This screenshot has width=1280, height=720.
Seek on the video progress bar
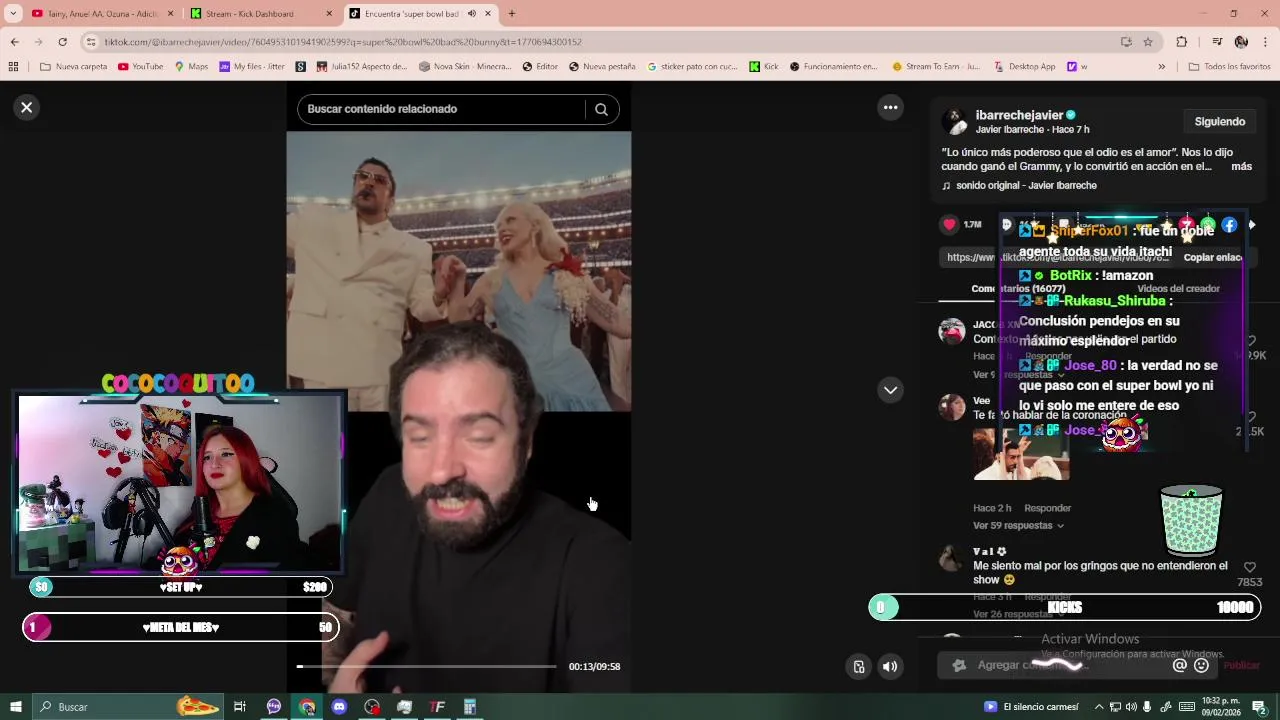[x=427, y=666]
